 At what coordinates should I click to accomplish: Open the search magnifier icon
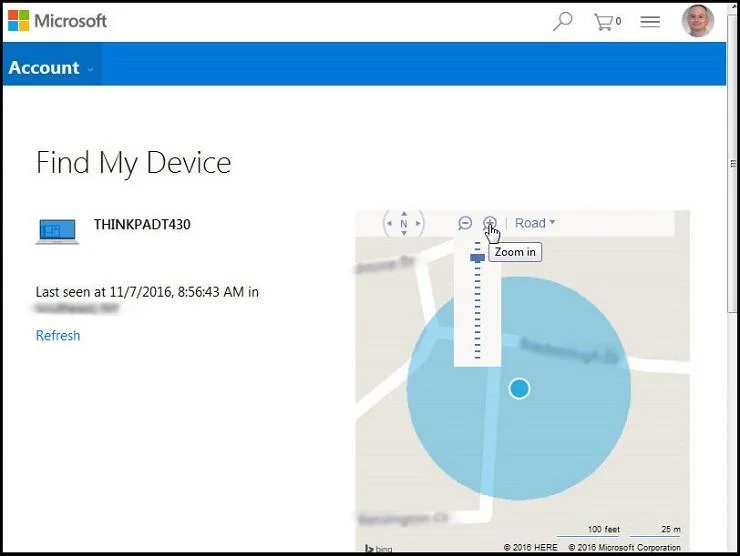click(562, 21)
